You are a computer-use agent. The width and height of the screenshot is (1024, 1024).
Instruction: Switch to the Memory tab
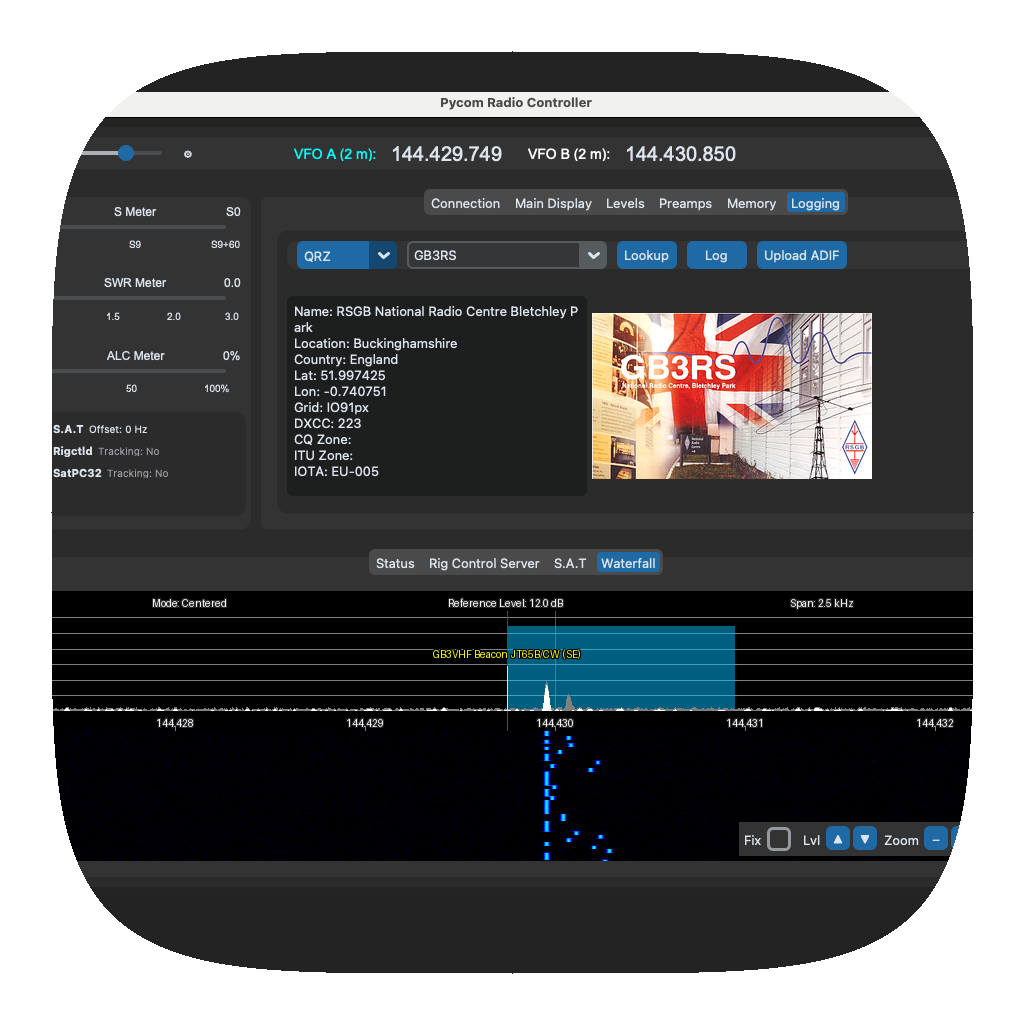[x=751, y=203]
